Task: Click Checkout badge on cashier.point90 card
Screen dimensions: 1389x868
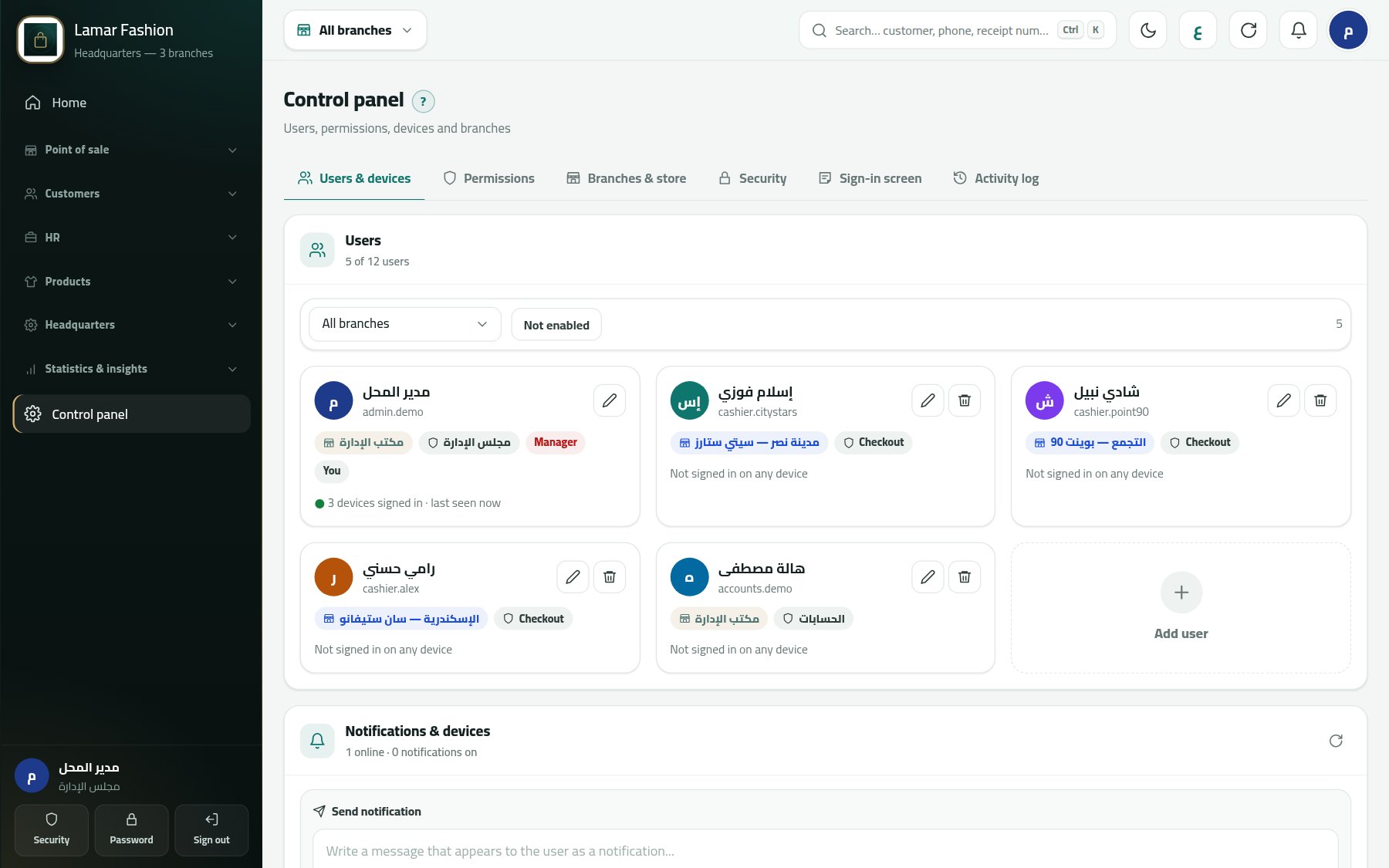Action: tap(1200, 442)
